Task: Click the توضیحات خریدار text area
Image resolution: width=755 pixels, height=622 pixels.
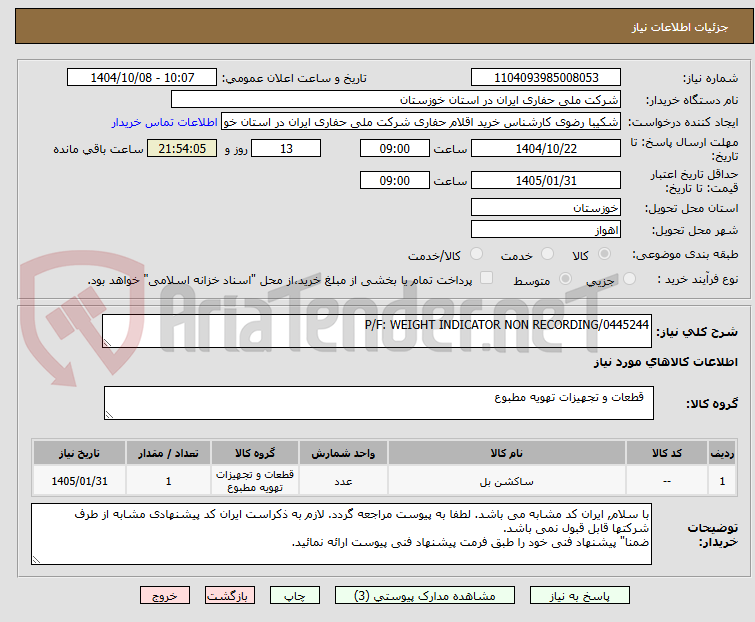Action: point(341,534)
